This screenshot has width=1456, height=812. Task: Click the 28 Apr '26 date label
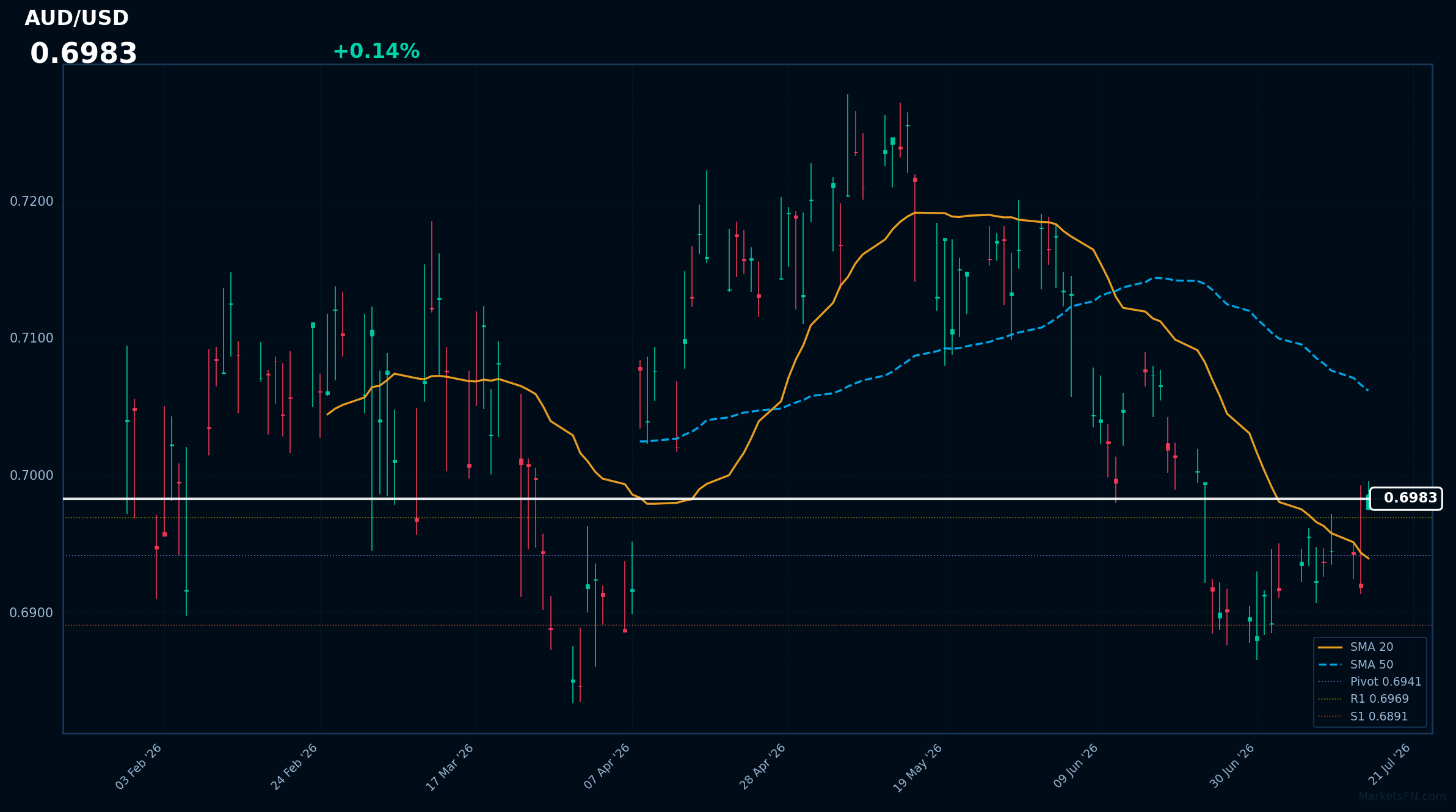[x=763, y=767]
